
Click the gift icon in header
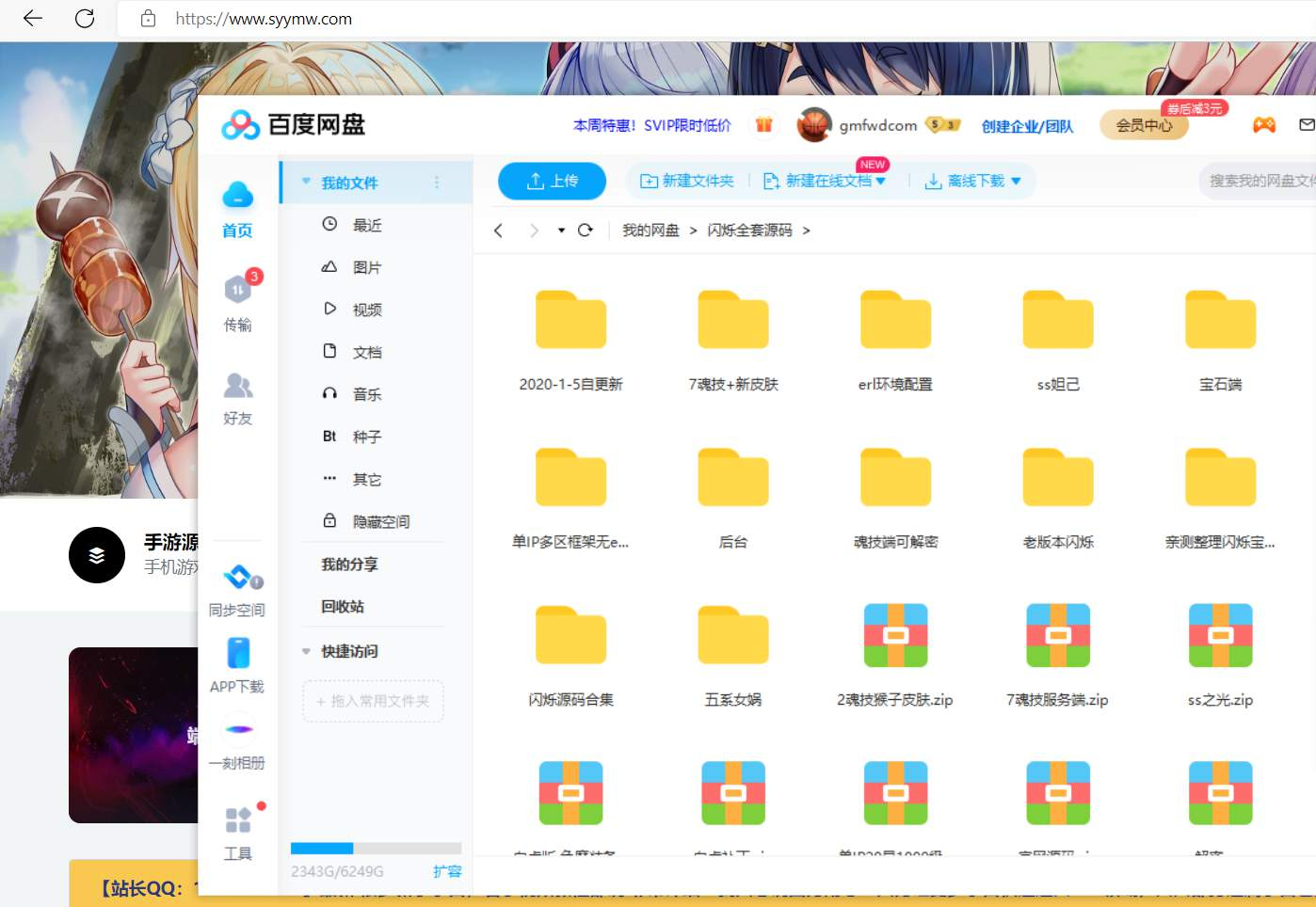coord(763,124)
